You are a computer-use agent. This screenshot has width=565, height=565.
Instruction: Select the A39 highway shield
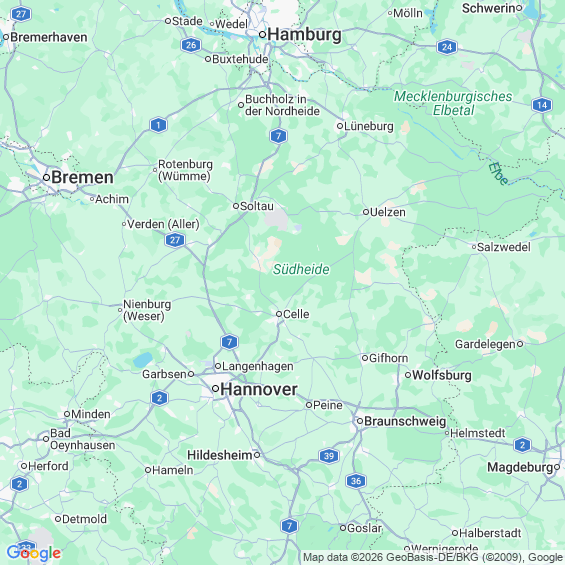(x=329, y=456)
